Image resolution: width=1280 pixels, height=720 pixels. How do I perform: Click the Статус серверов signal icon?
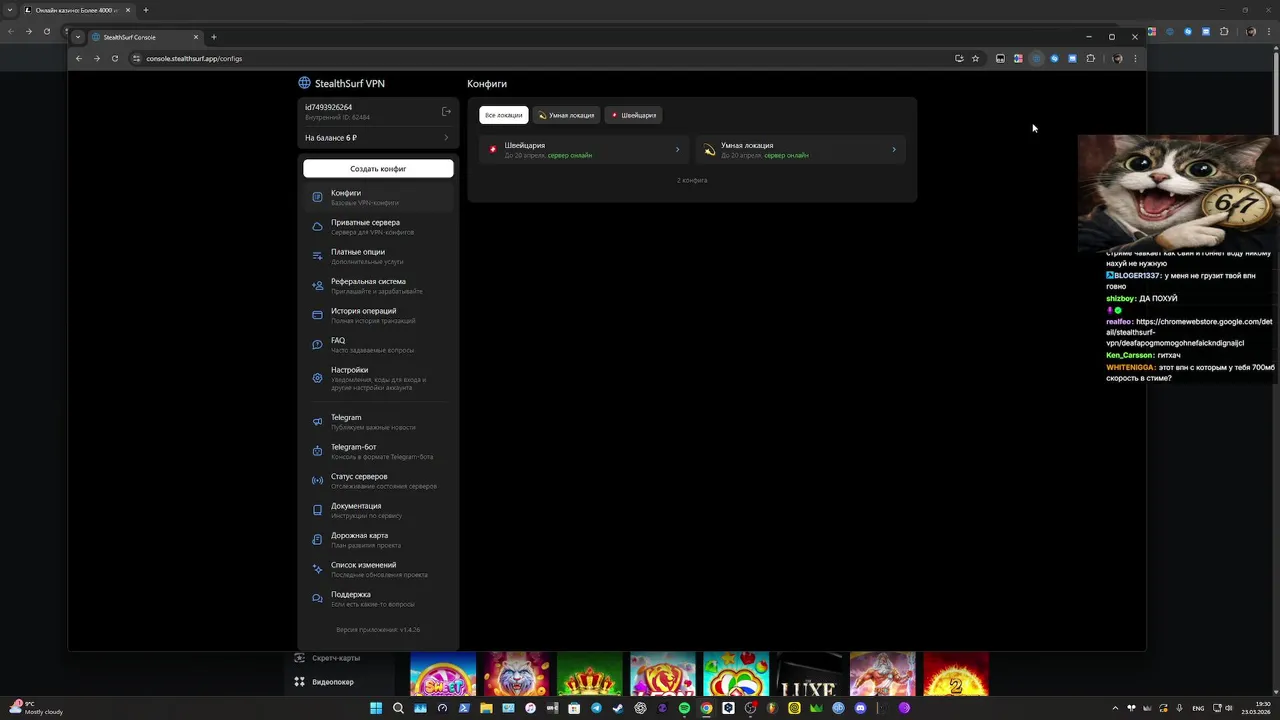coord(317,481)
